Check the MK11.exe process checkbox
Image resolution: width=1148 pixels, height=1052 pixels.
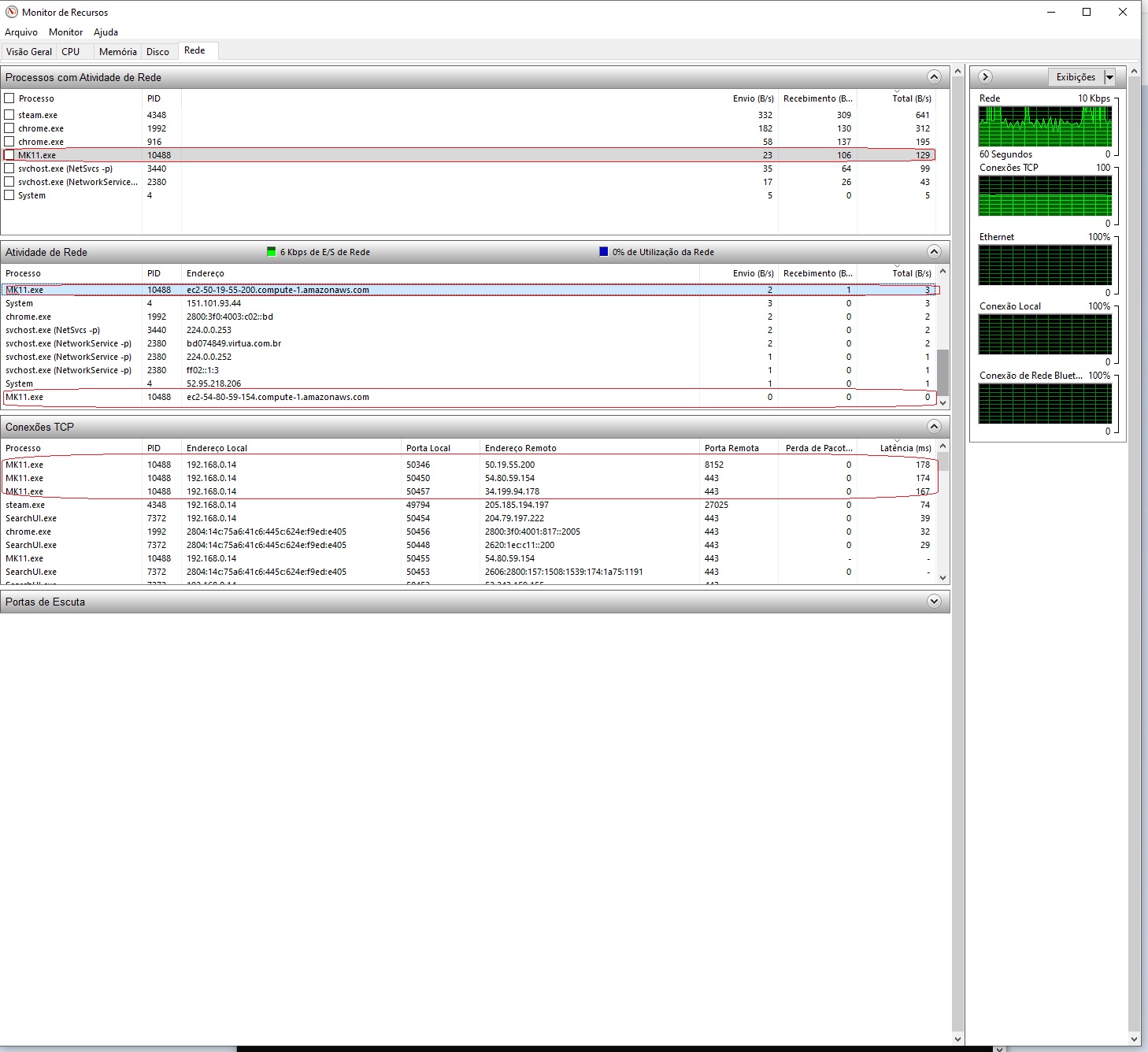coord(9,155)
